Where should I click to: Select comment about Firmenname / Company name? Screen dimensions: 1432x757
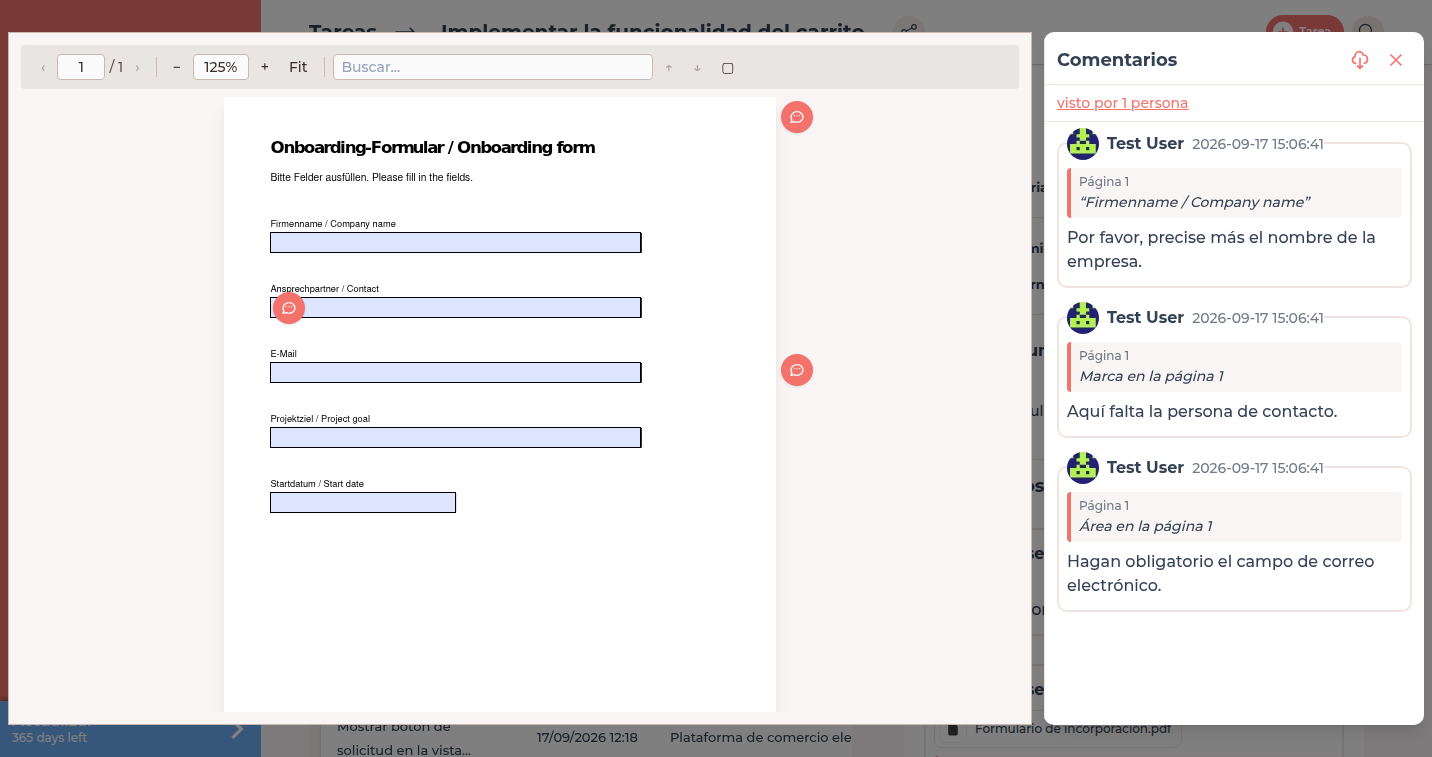pos(1234,215)
